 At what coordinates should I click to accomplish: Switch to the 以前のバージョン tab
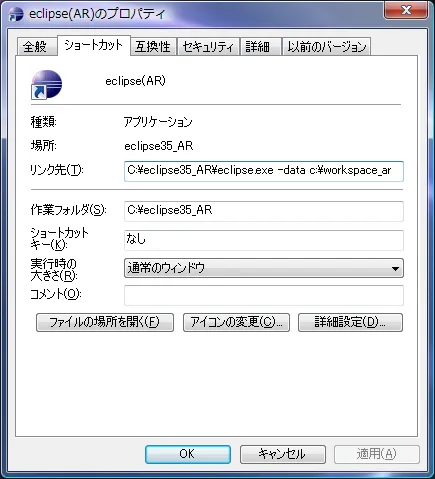(327, 46)
